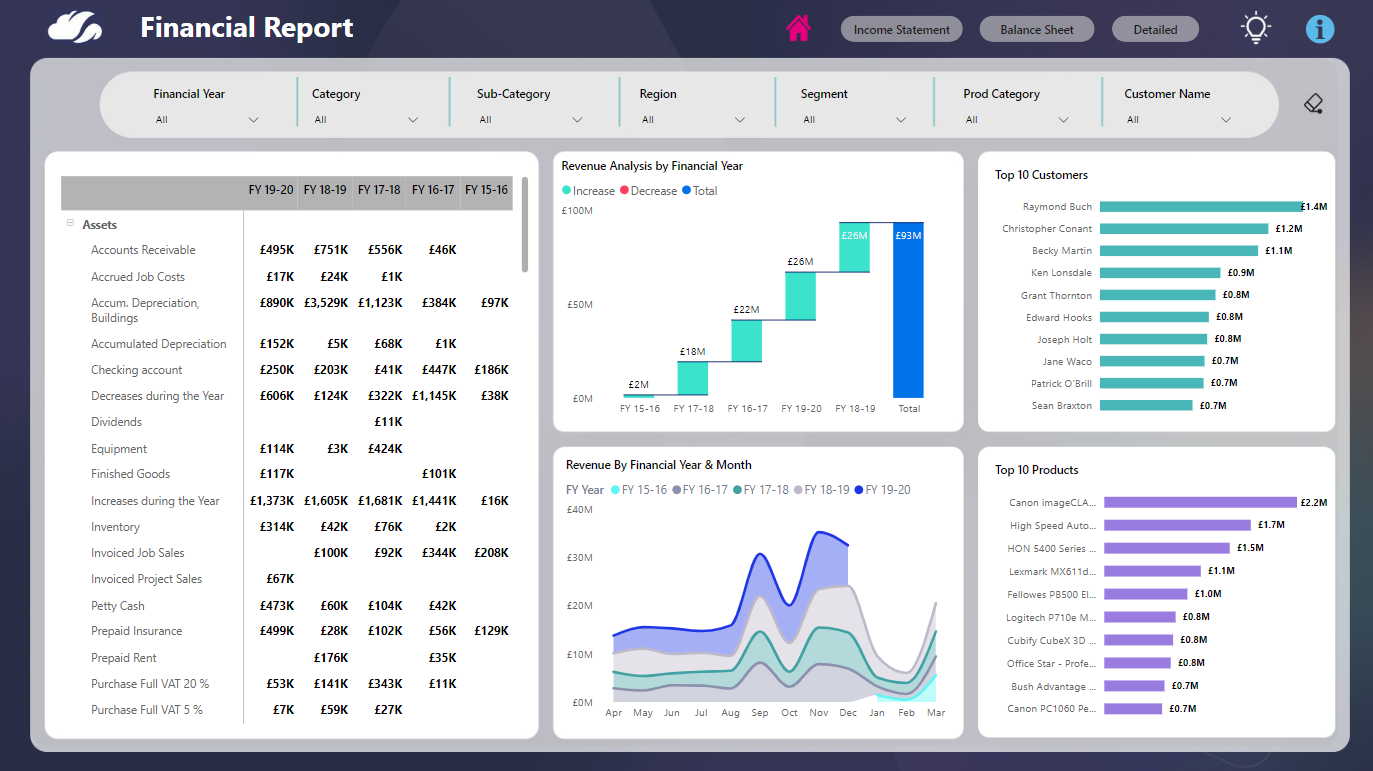This screenshot has height=771, width=1373.
Task: Click the £1,373K value cell
Action: pos(272,501)
